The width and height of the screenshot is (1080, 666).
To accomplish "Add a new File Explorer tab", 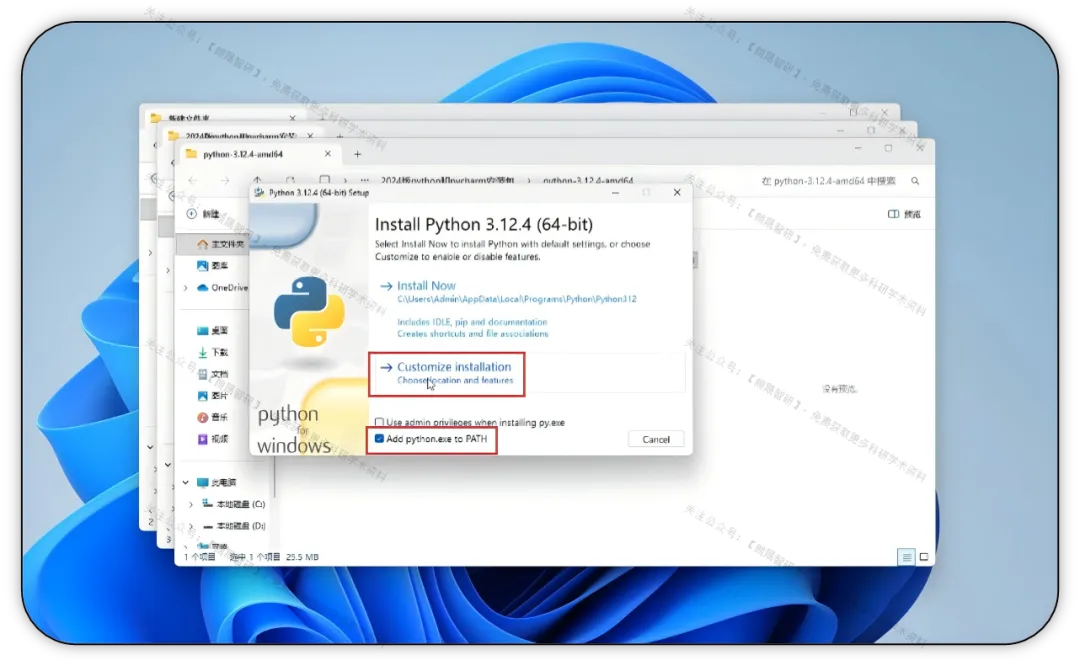I will (357, 154).
